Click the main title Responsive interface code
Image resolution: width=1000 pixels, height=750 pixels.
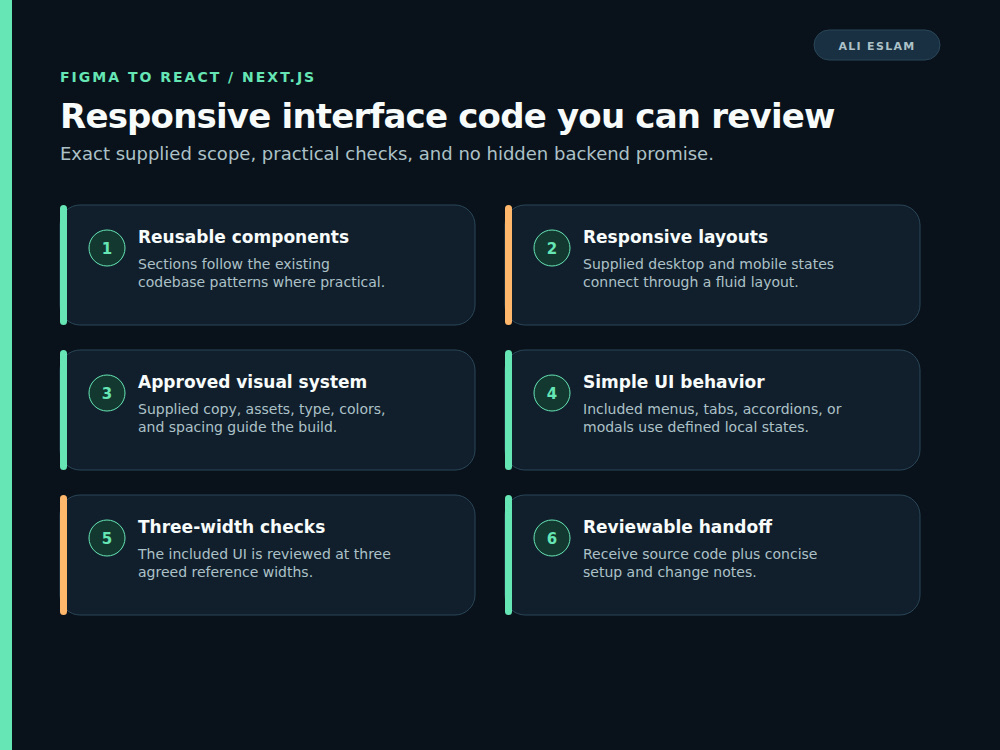pyautogui.click(x=447, y=116)
